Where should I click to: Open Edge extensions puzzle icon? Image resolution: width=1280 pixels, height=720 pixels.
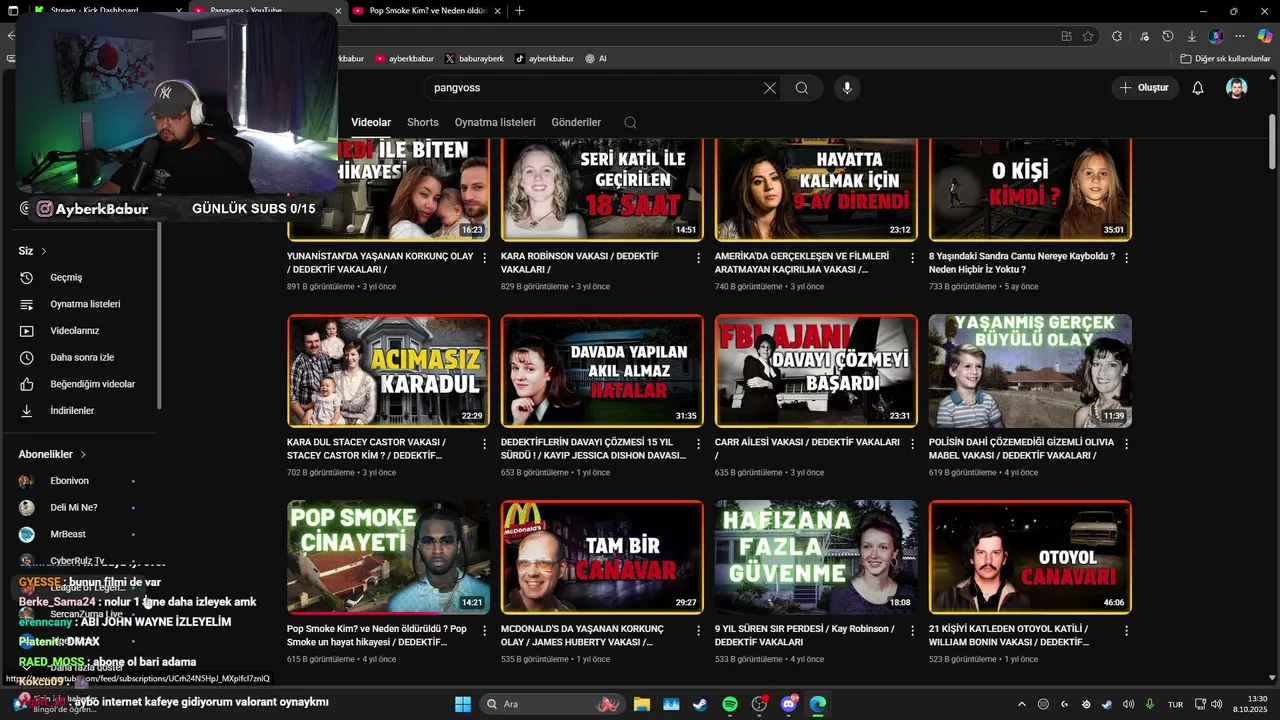pos(1117,36)
